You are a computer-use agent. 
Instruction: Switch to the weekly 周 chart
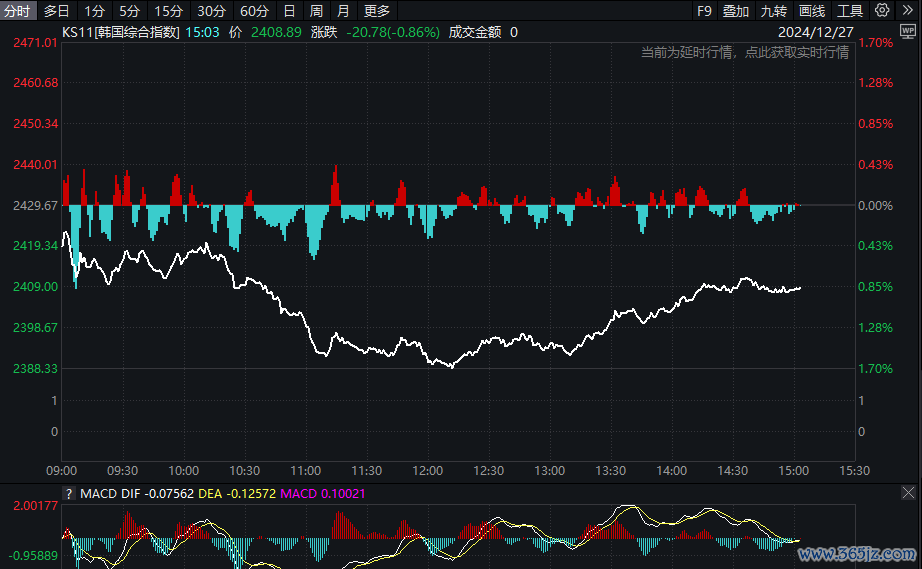(316, 11)
